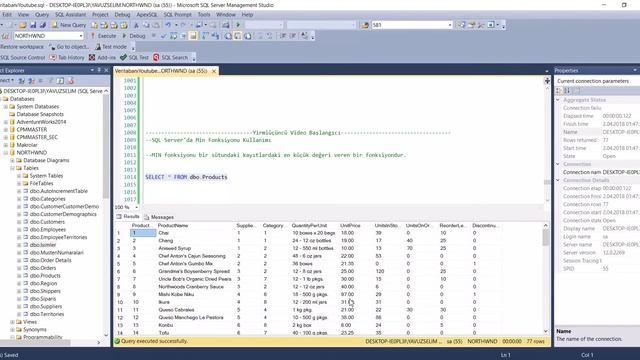Open the ApexSQL menu
The height and width of the screenshot is (360, 640).
147,15
